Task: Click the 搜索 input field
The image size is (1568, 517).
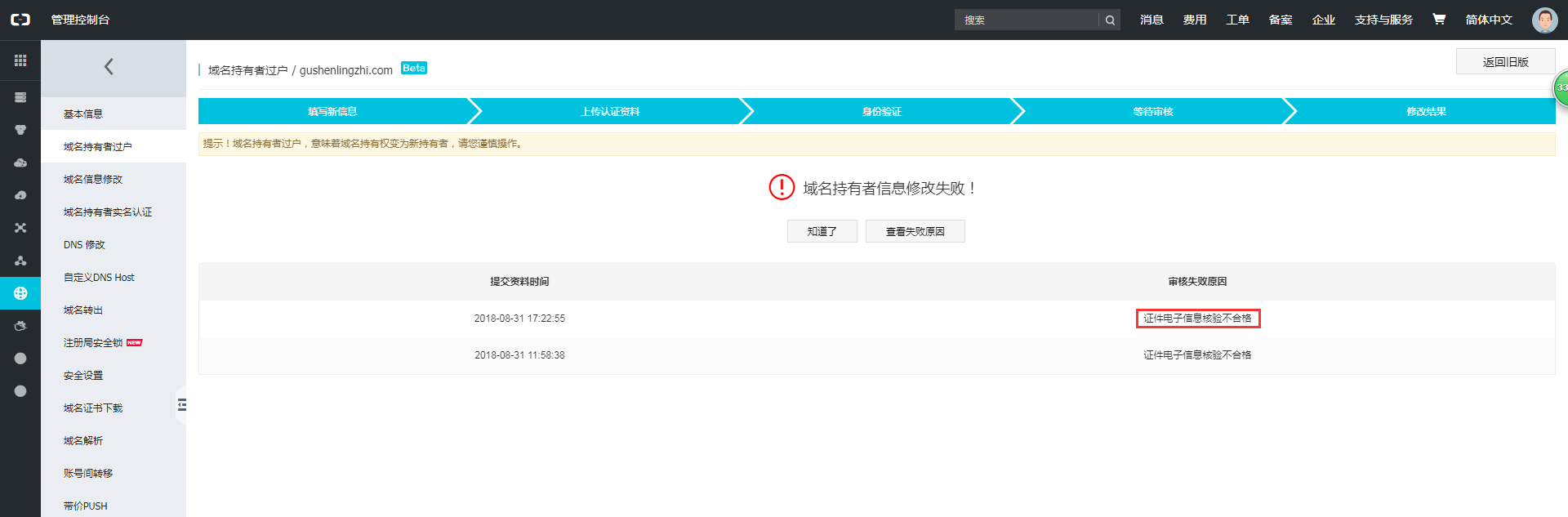Action: 1027,20
